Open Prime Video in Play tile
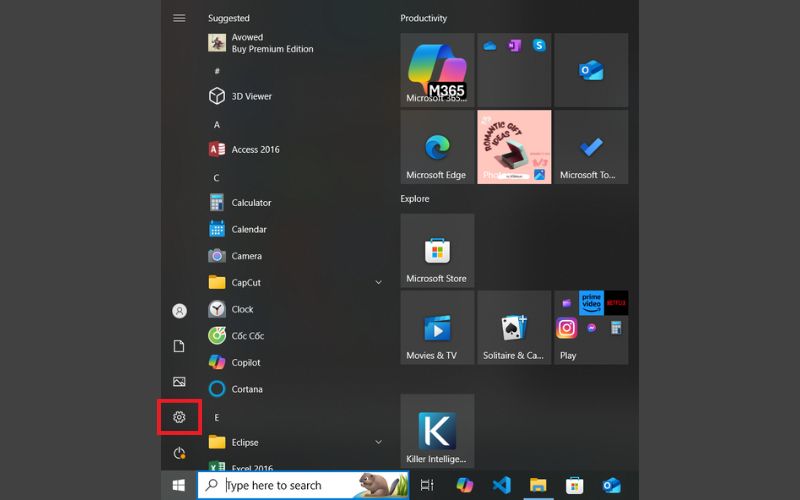 (x=591, y=303)
